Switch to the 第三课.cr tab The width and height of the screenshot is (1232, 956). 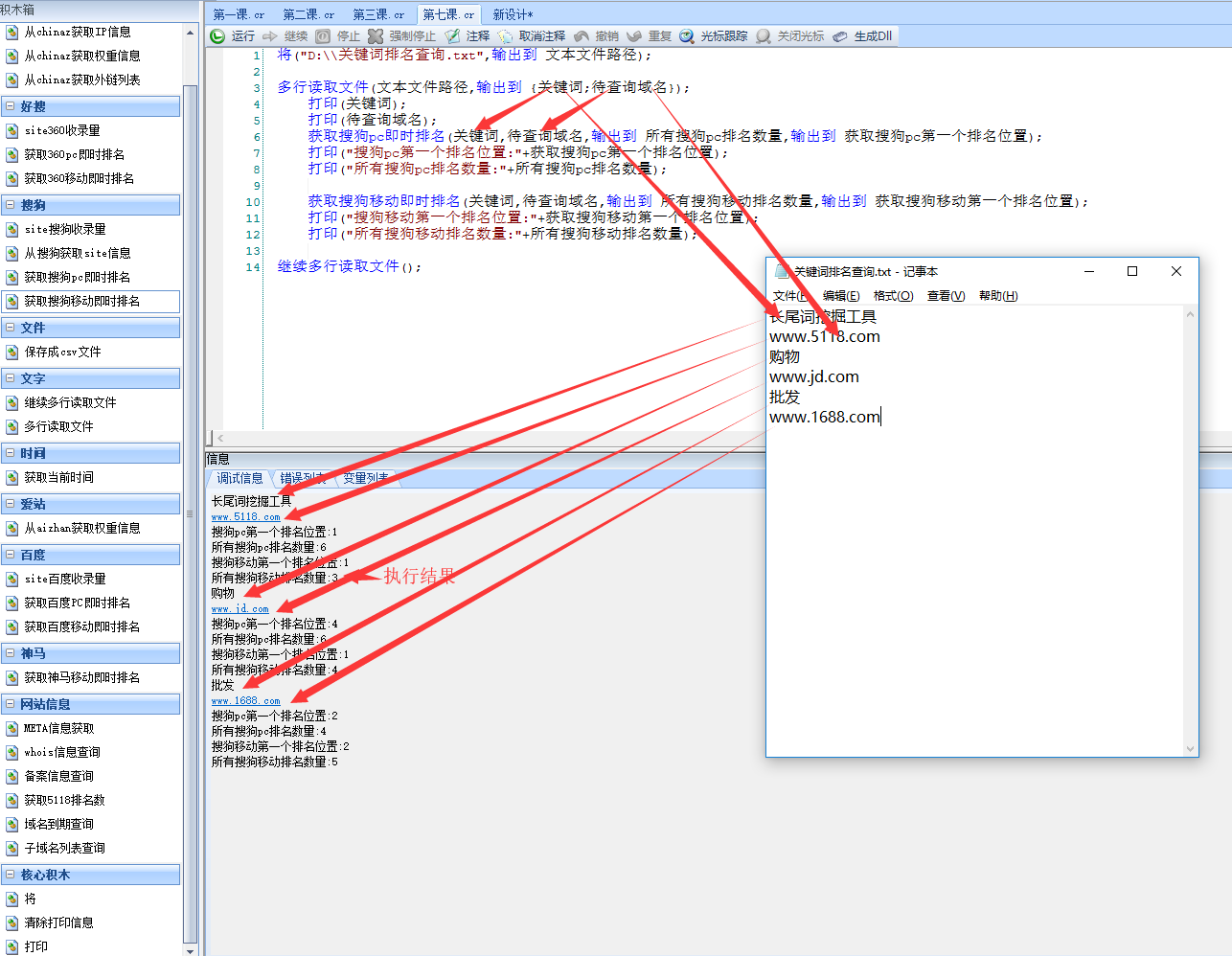[377, 14]
